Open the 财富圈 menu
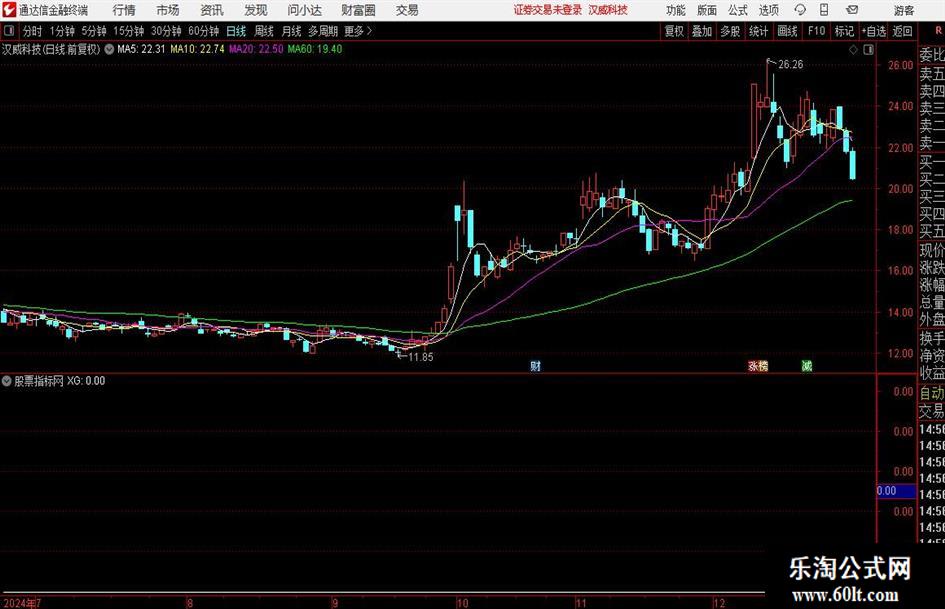The image size is (945, 609). tap(358, 10)
